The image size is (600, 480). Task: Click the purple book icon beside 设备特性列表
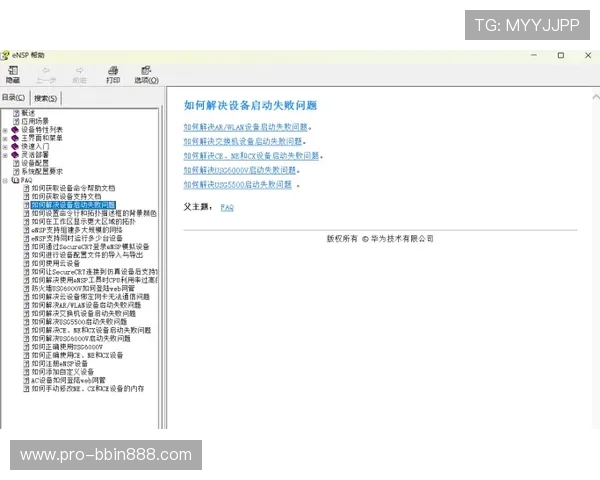click(x=15, y=130)
